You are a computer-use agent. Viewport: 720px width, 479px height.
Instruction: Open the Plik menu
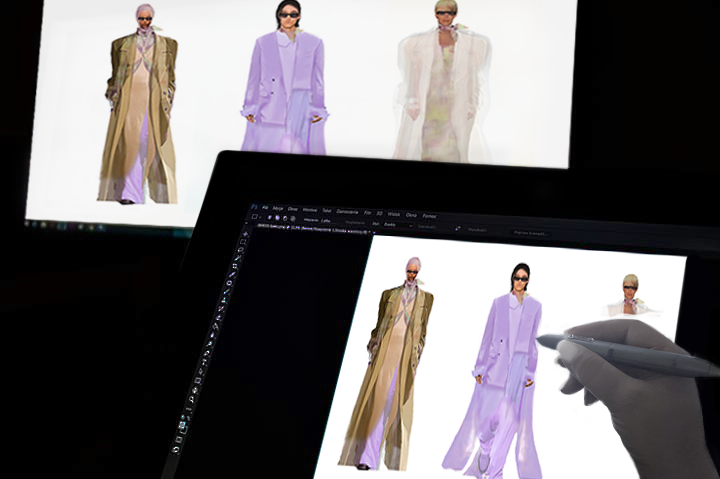pos(265,207)
